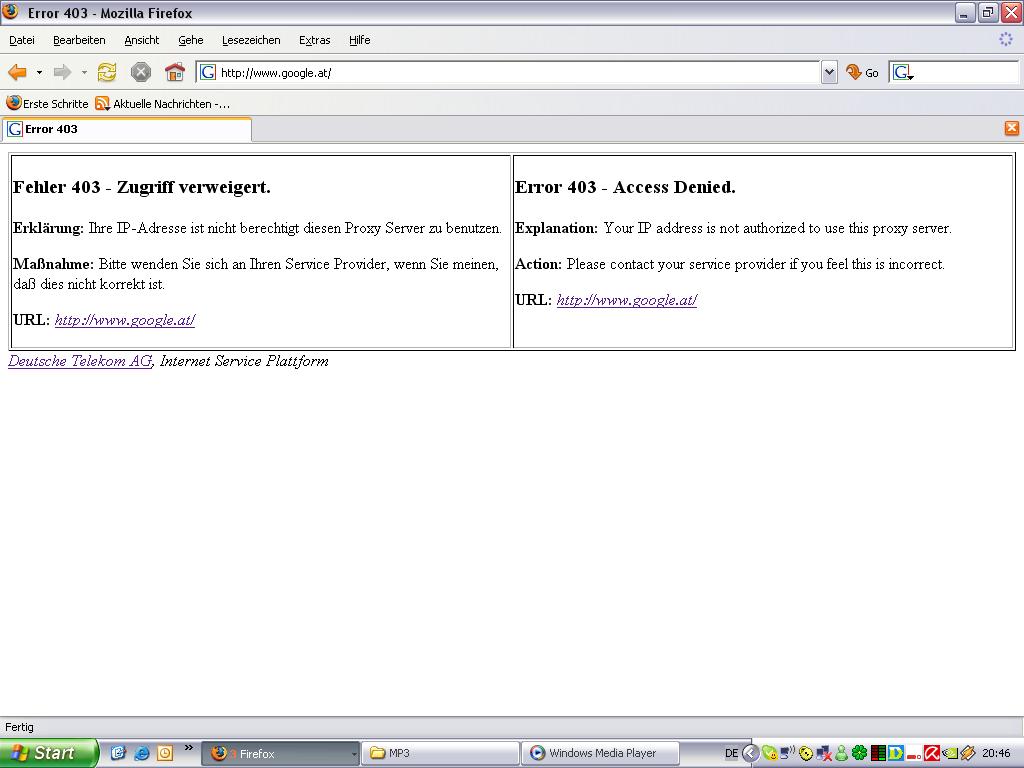Open the Aktuelle Nachrichten feed bookmark

tap(163, 103)
